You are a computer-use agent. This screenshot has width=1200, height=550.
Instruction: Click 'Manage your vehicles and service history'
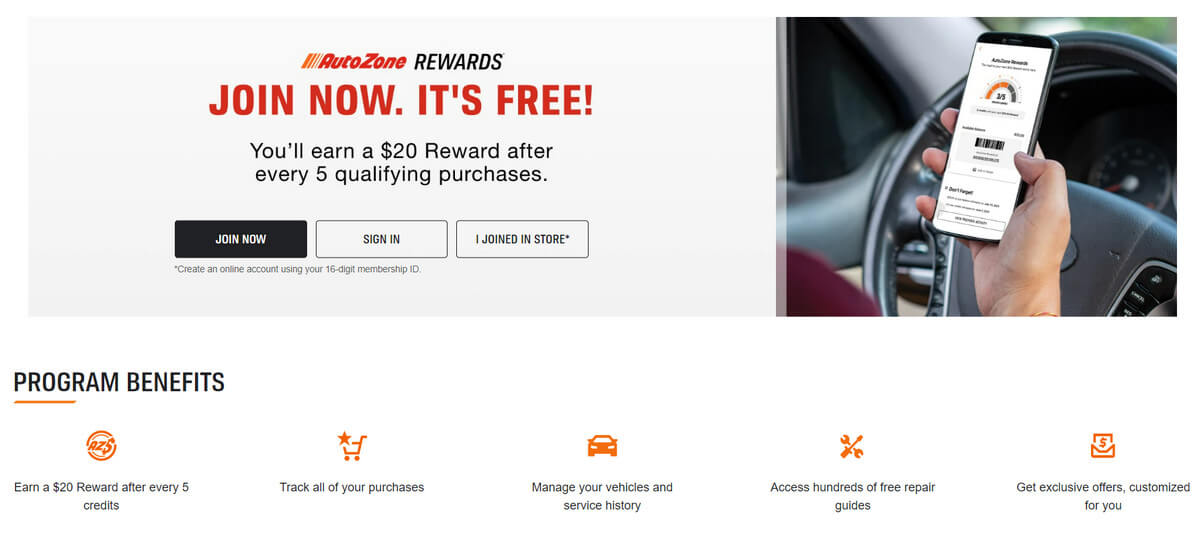tap(602, 496)
